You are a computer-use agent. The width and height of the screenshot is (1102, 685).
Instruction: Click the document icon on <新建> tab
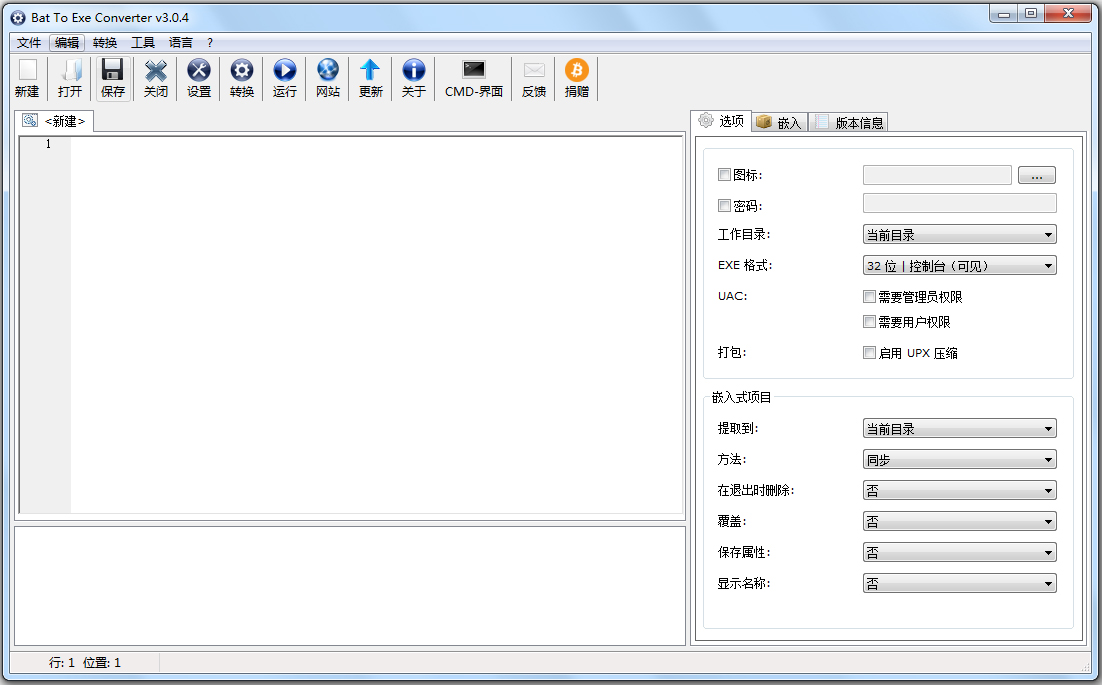click(x=30, y=121)
